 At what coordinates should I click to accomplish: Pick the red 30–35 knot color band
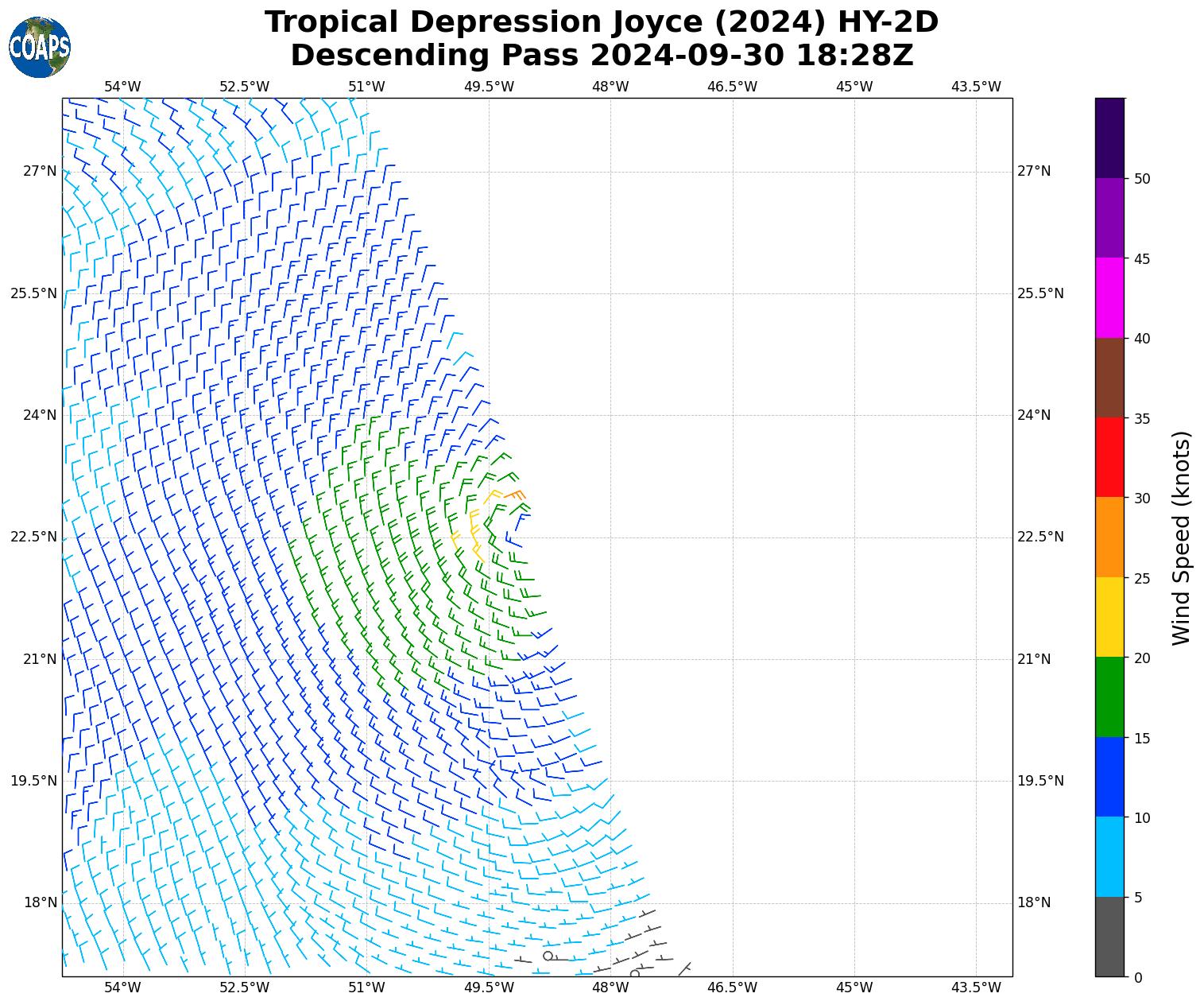pos(1109,457)
